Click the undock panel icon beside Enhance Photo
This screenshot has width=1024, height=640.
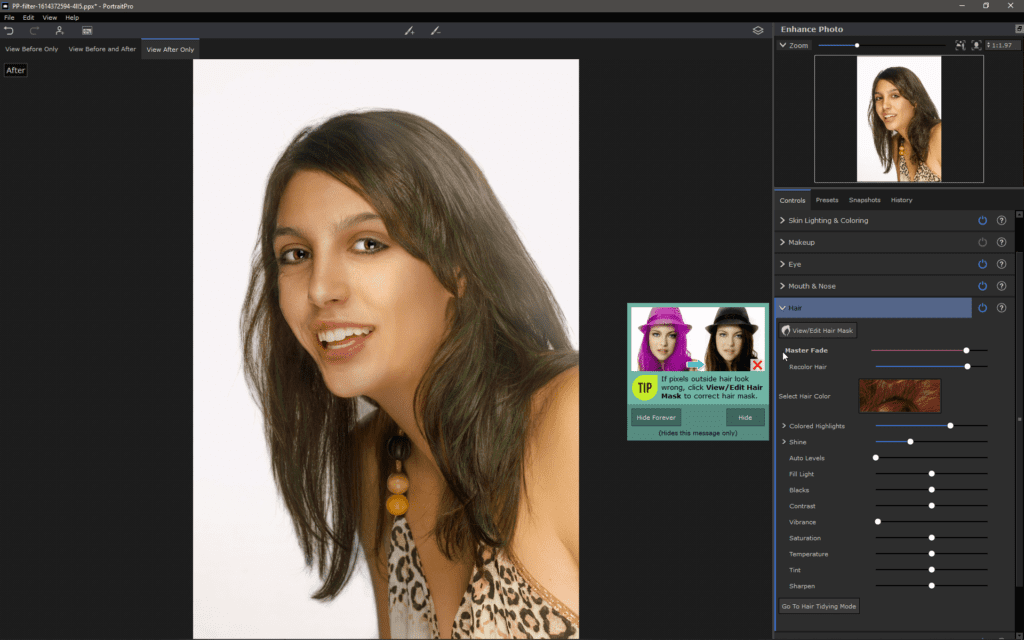(x=1018, y=29)
